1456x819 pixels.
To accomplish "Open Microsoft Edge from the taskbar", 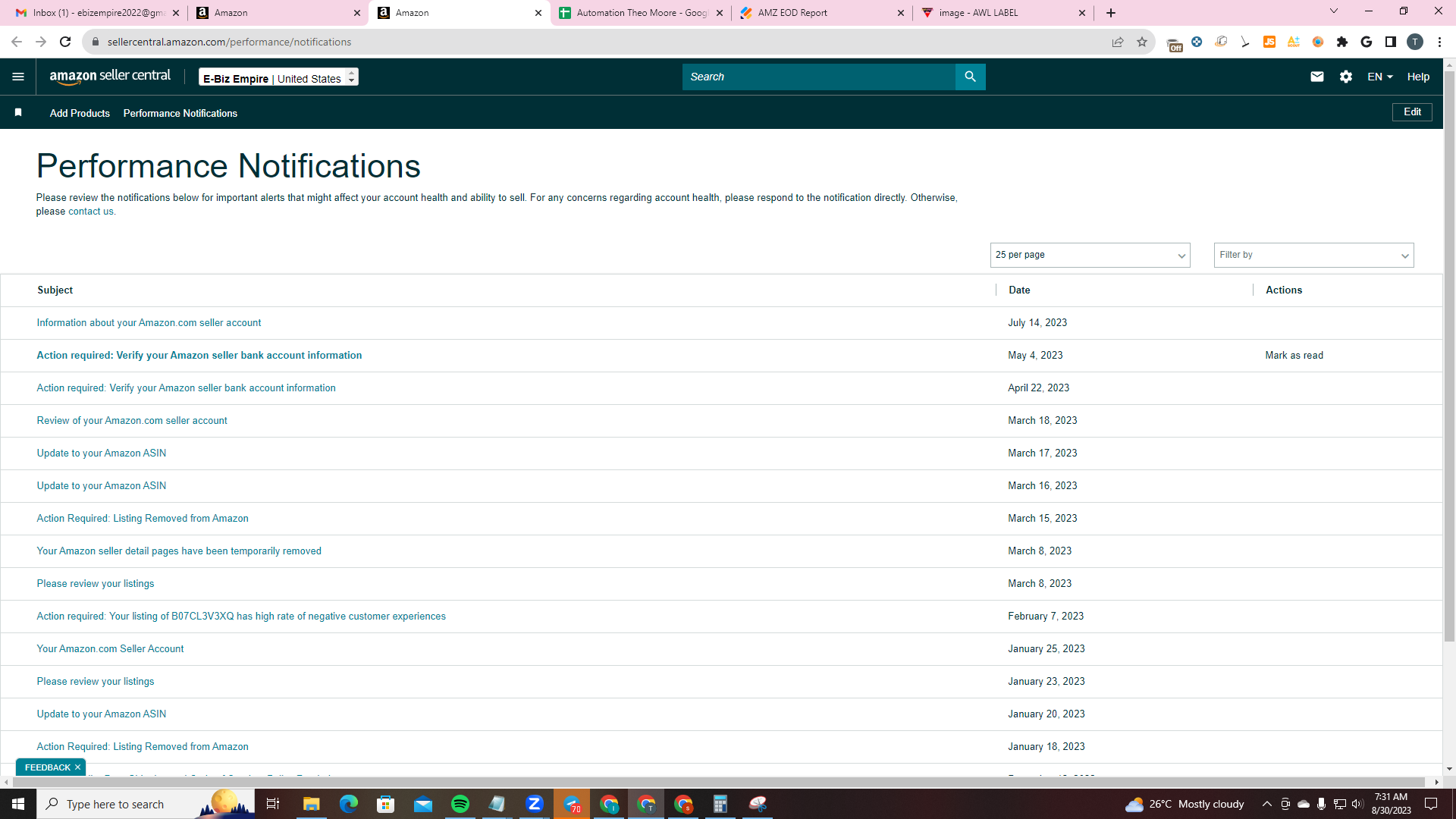I will click(349, 804).
